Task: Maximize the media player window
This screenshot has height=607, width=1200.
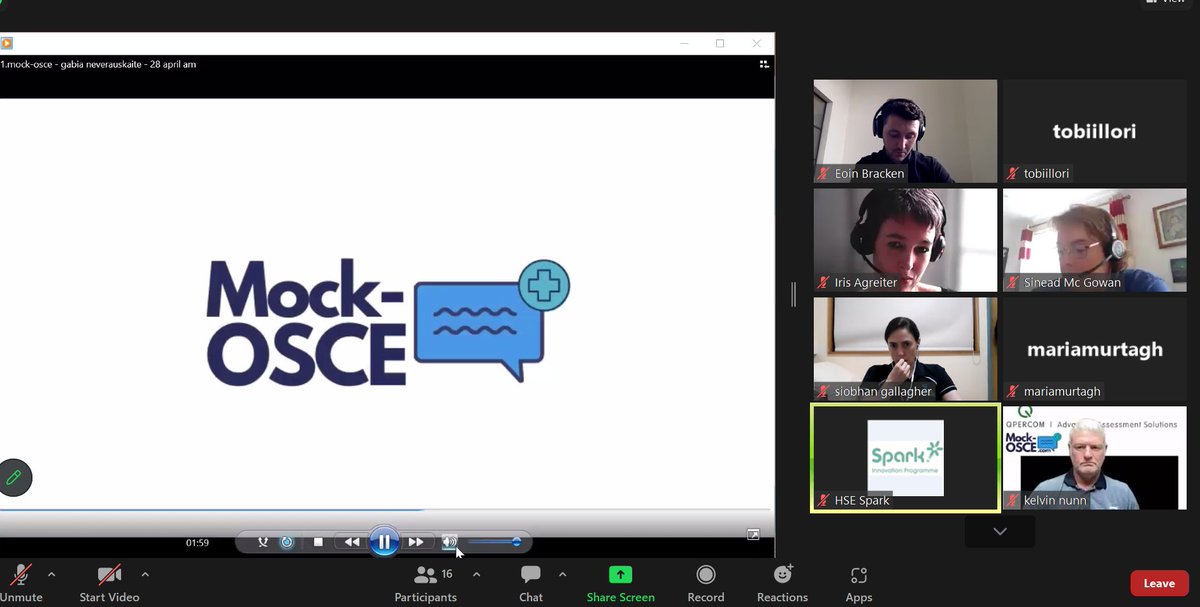Action: (x=720, y=43)
